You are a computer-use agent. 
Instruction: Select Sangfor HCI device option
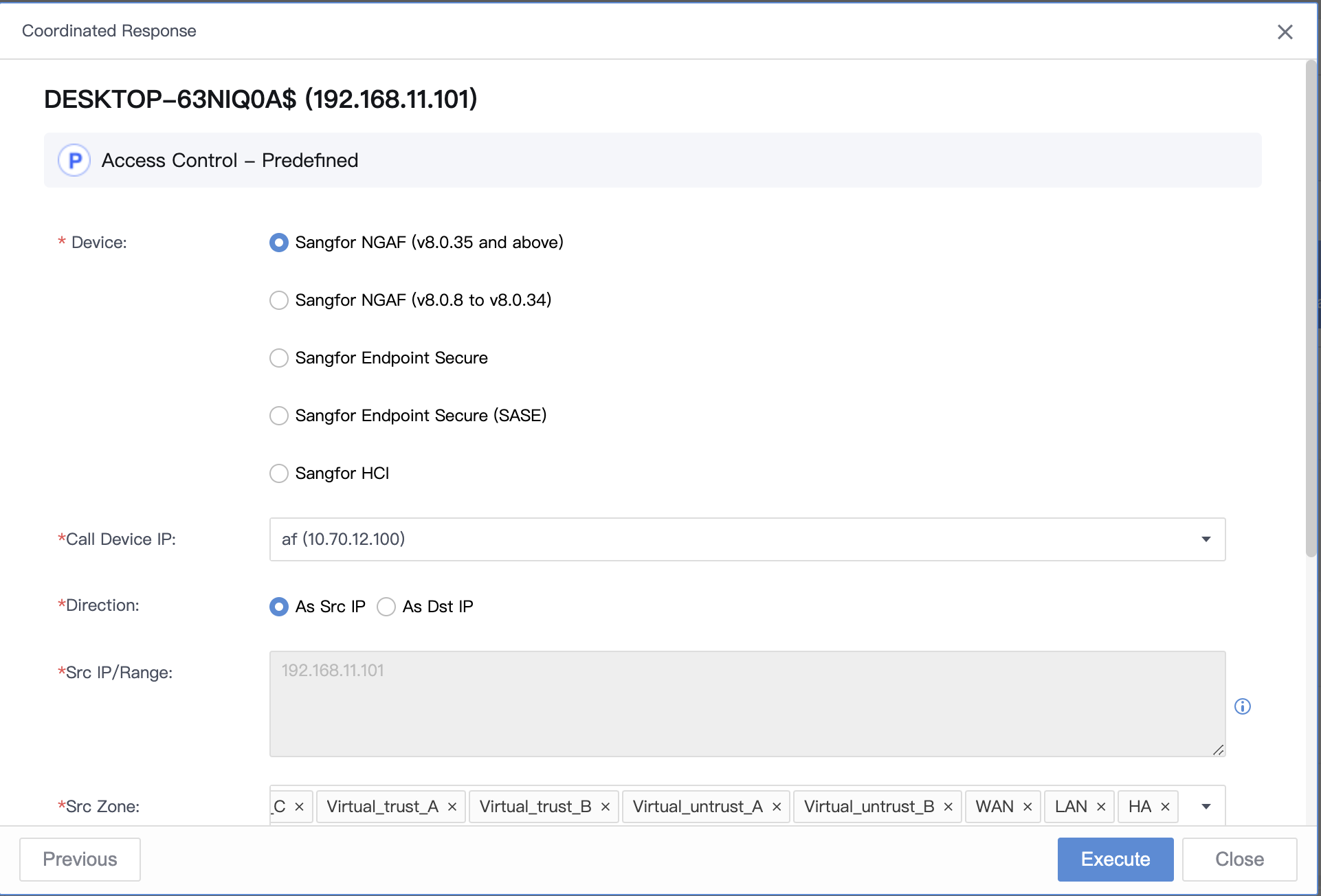click(278, 473)
